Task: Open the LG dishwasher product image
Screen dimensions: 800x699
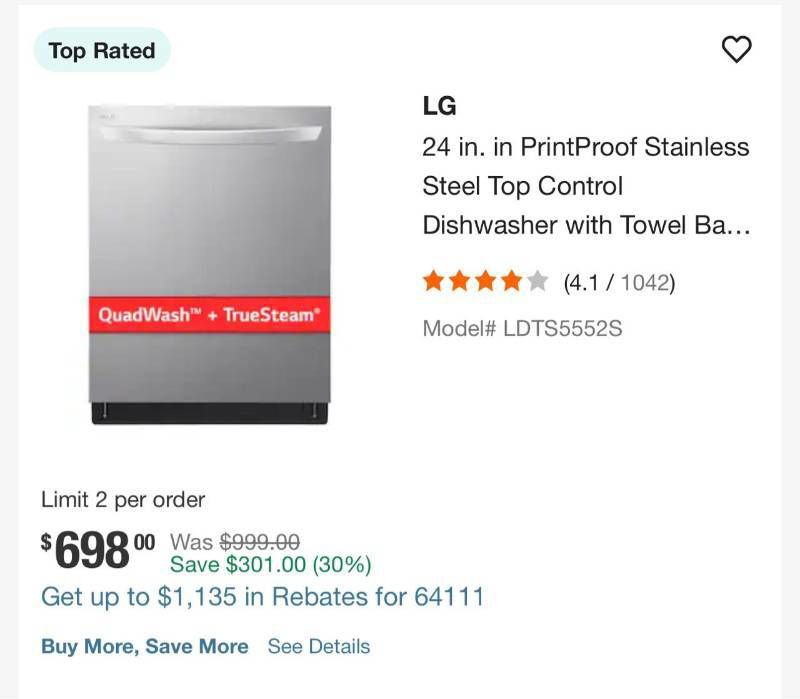Action: click(x=209, y=200)
